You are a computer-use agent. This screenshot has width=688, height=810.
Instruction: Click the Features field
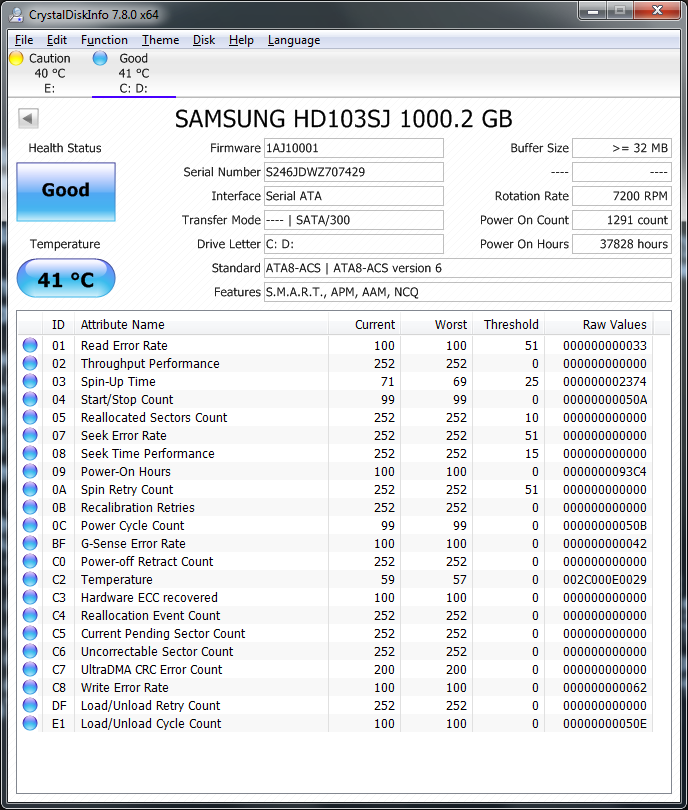click(468, 292)
